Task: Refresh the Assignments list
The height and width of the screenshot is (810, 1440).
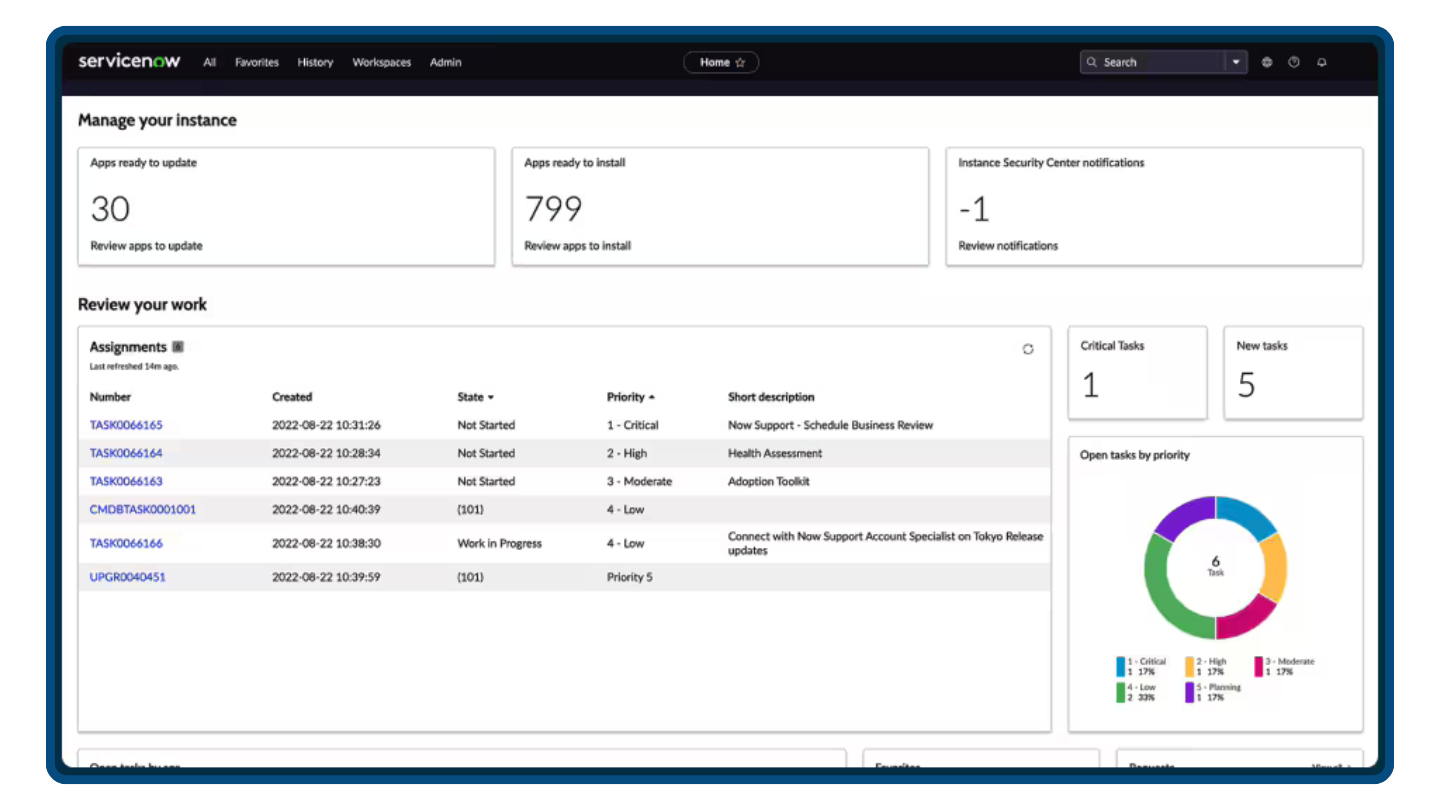Action: coord(1028,349)
